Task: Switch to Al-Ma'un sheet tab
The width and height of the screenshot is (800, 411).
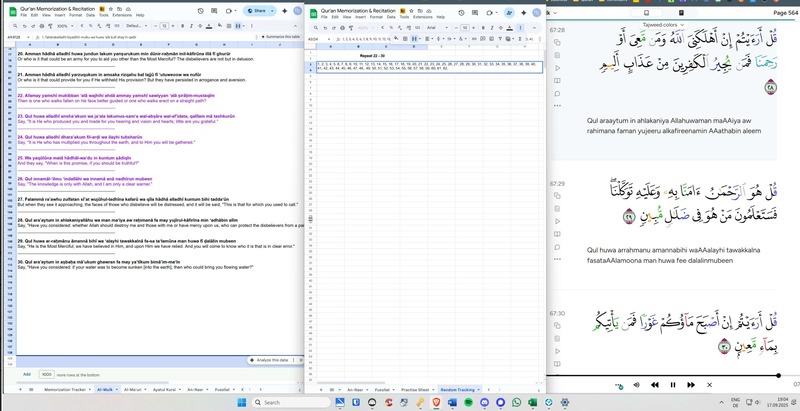Action: pos(133,390)
